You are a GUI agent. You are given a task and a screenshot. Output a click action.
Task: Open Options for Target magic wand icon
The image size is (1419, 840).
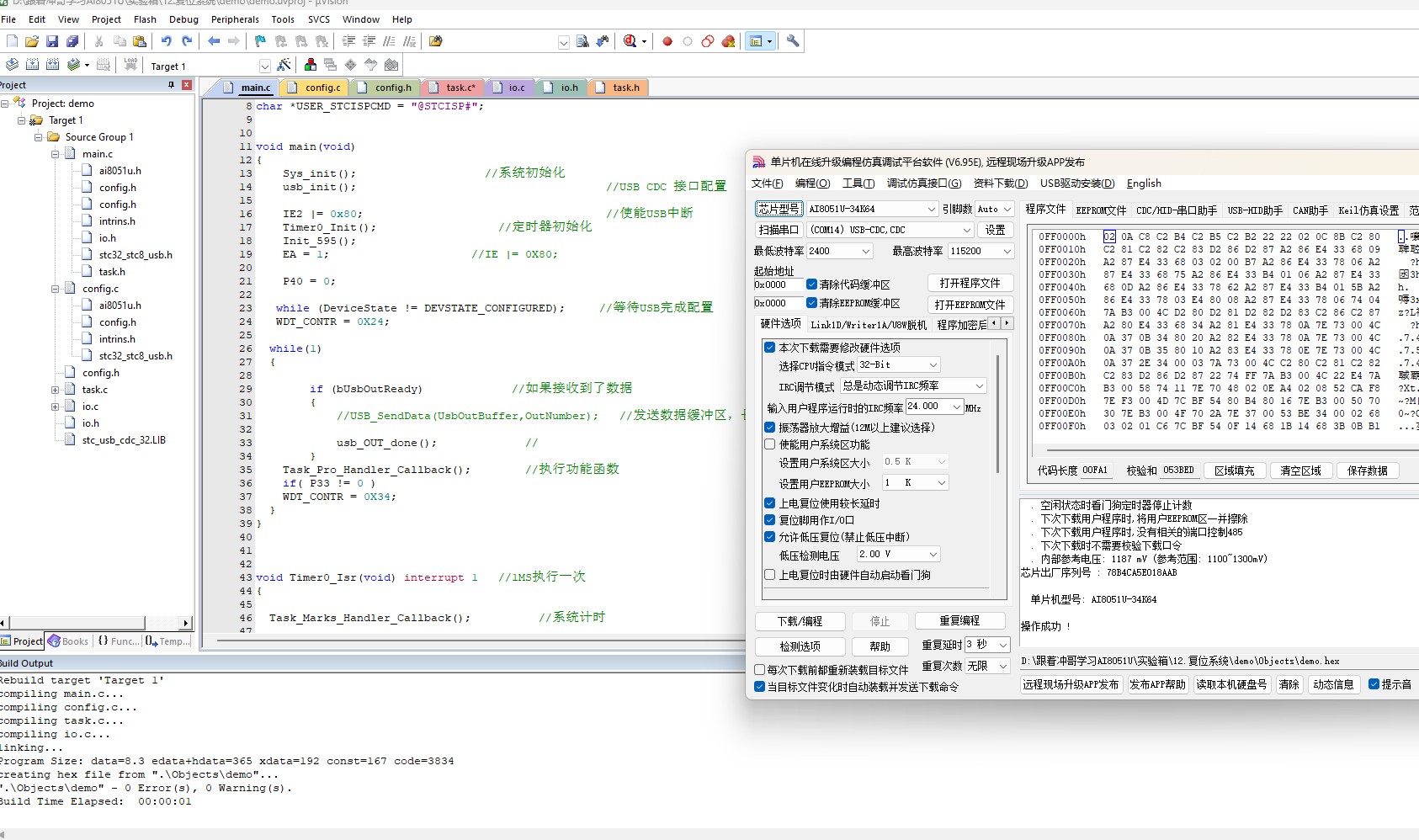click(x=284, y=65)
